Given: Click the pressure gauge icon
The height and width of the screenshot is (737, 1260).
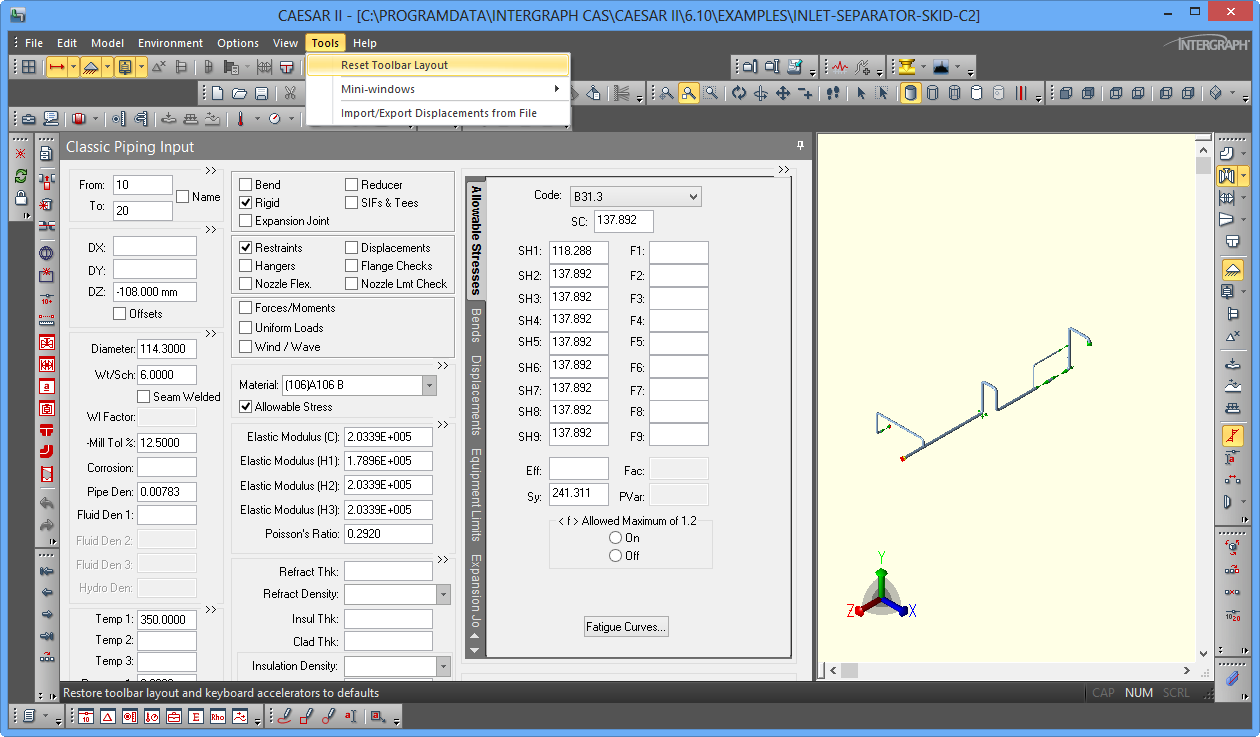Looking at the screenshot, I should click(x=274, y=118).
